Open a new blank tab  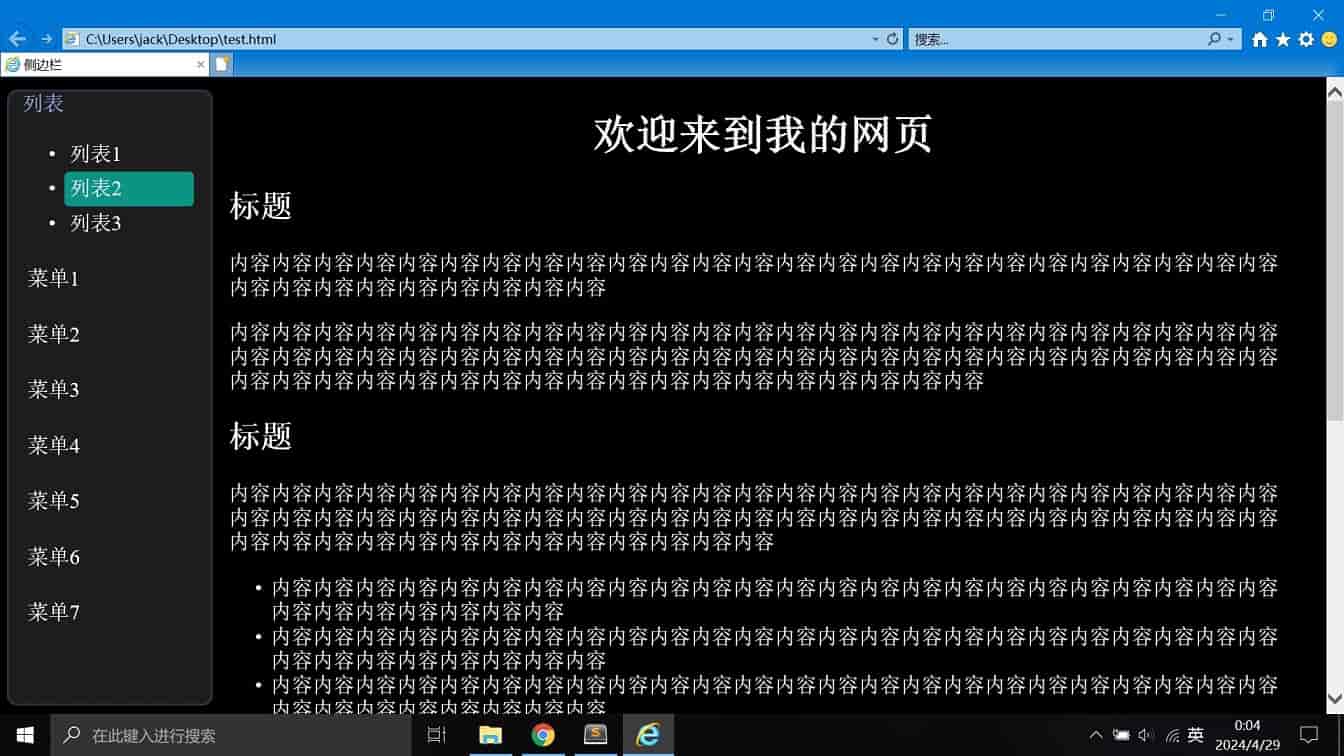tap(222, 64)
